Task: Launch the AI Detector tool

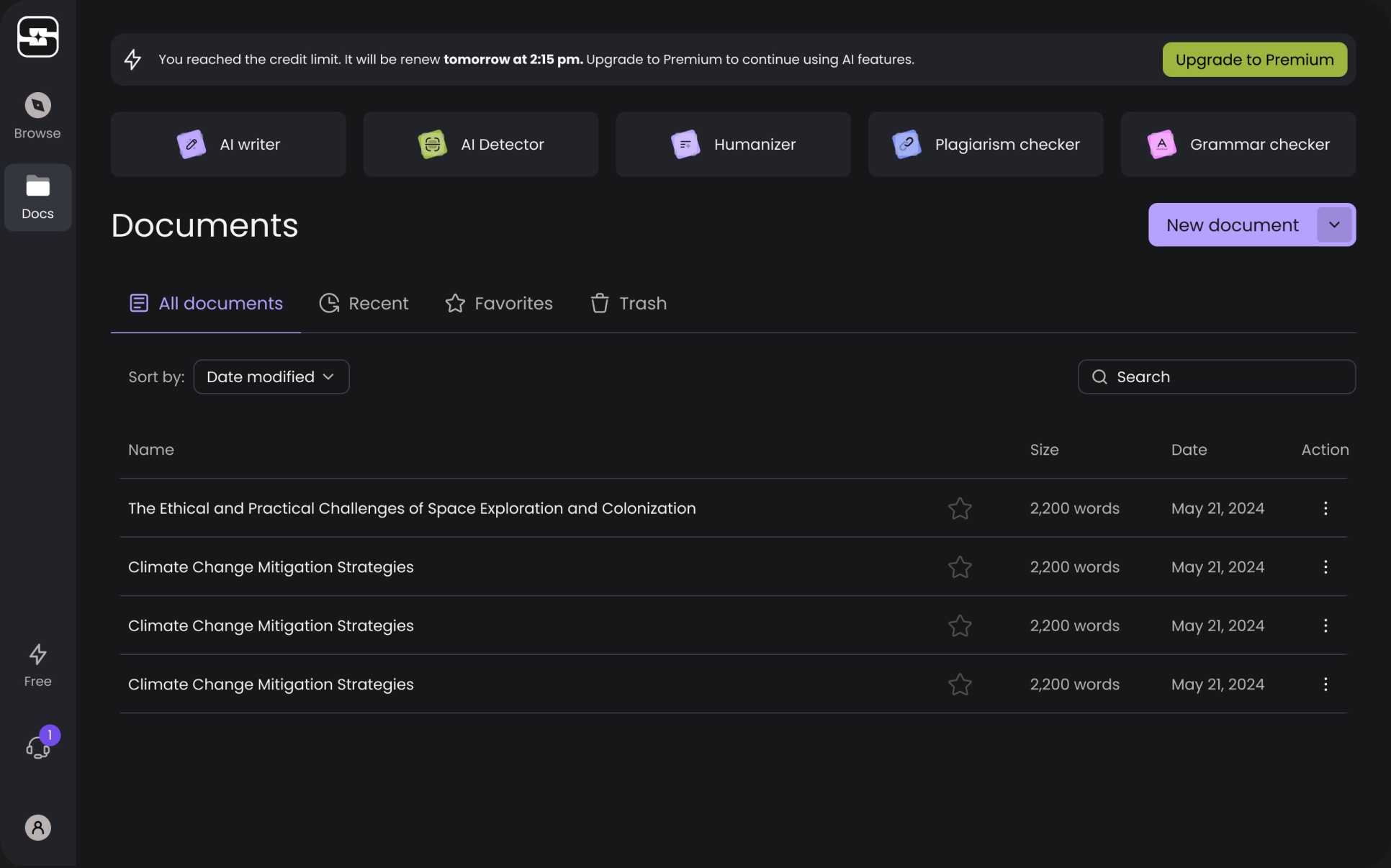Action: (480, 144)
